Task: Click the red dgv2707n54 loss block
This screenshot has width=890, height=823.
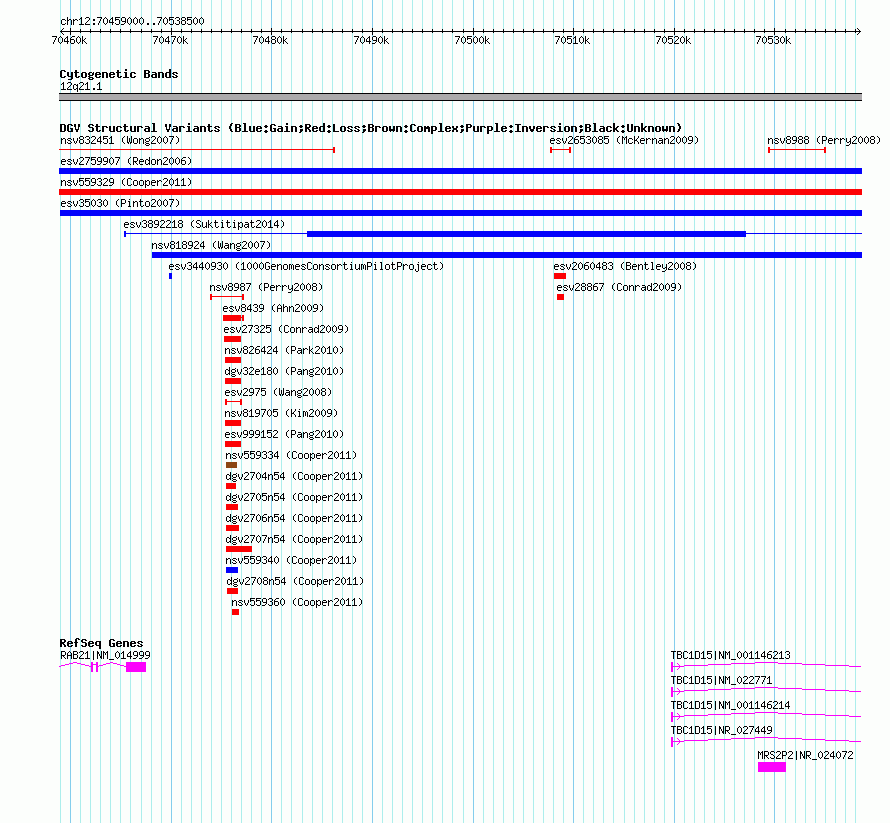Action: point(239,549)
